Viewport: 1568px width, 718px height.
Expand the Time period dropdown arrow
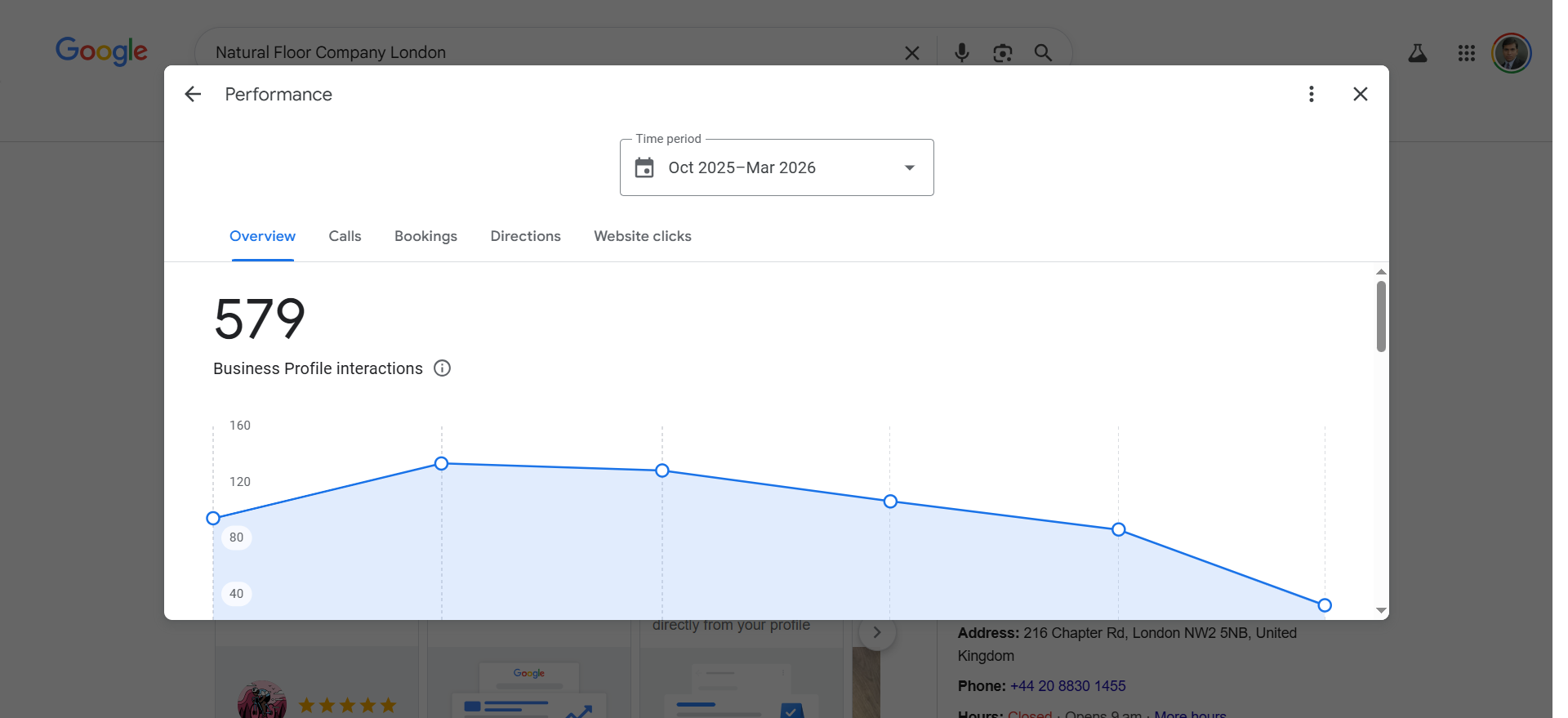pyautogui.click(x=910, y=167)
